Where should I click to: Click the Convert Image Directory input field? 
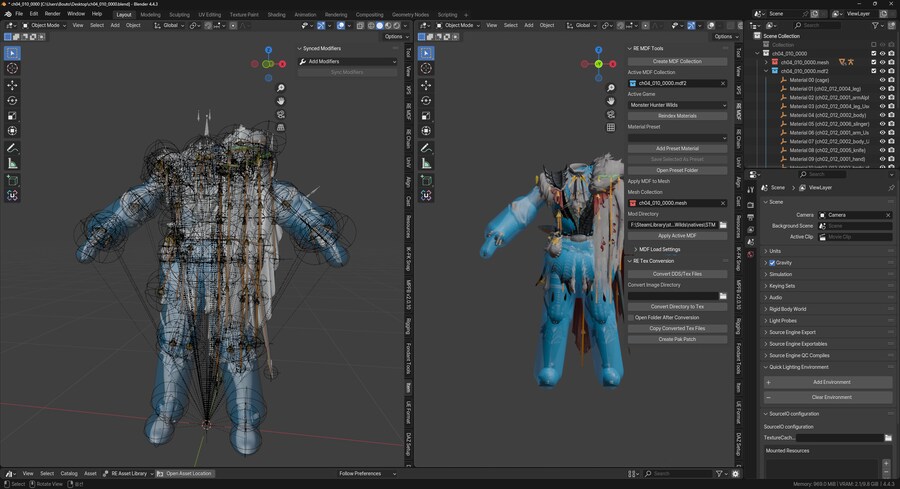(x=673, y=296)
